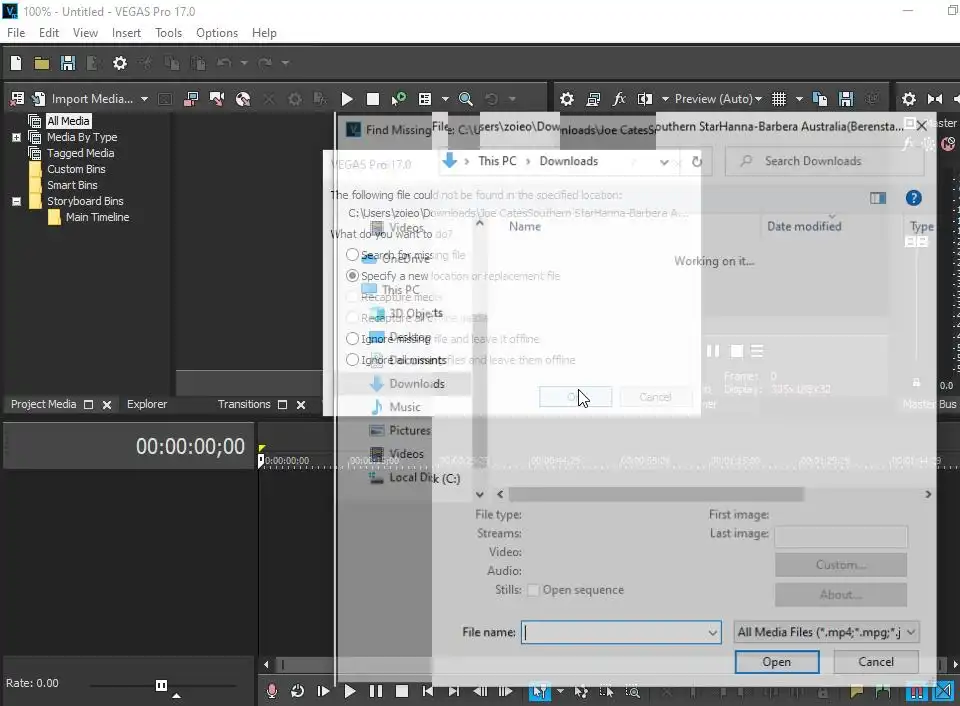The width and height of the screenshot is (960, 706).
Task: Click Play From Start in transport bar
Action: coord(323,691)
